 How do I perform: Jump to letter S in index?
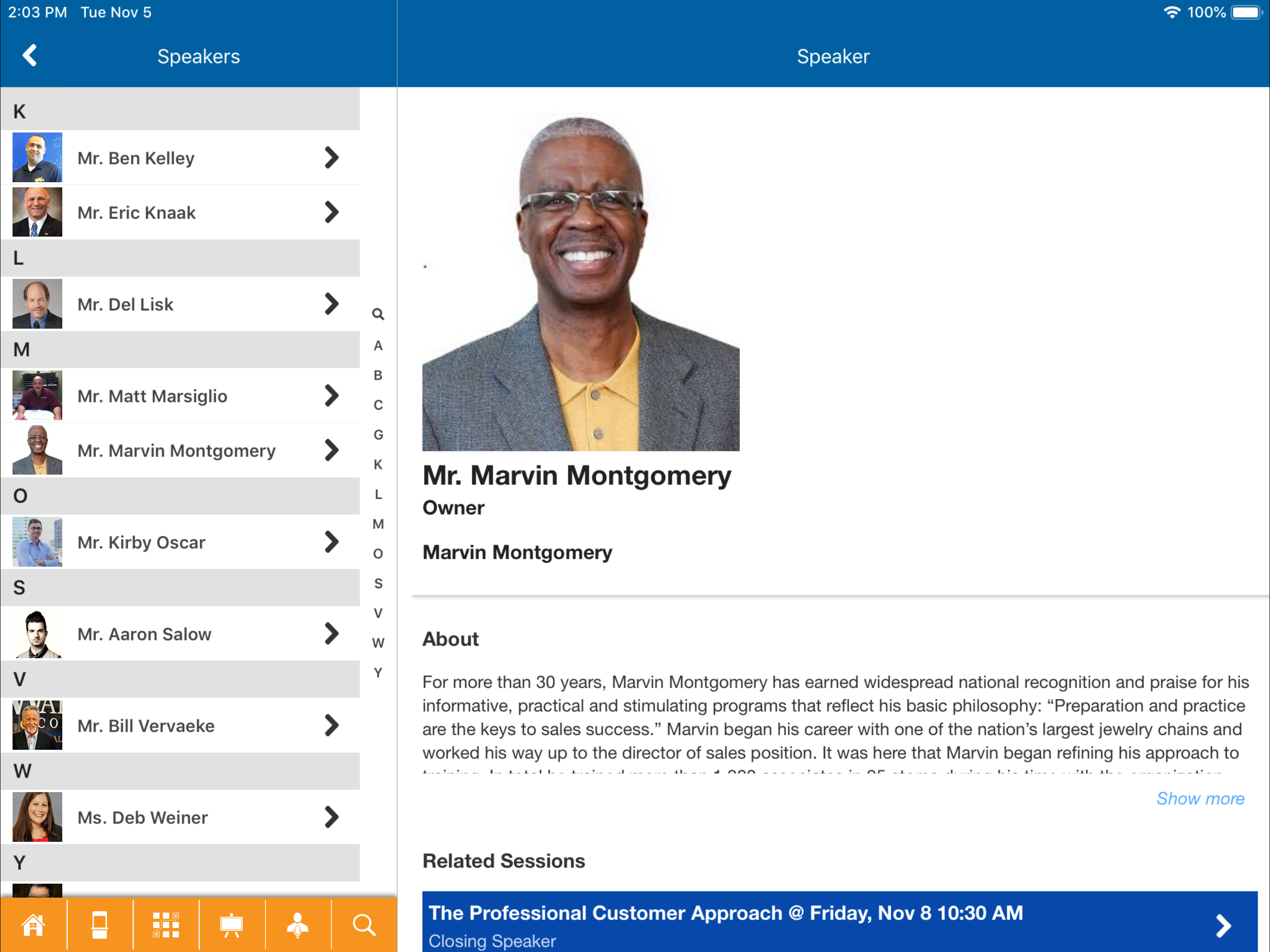pos(378,583)
